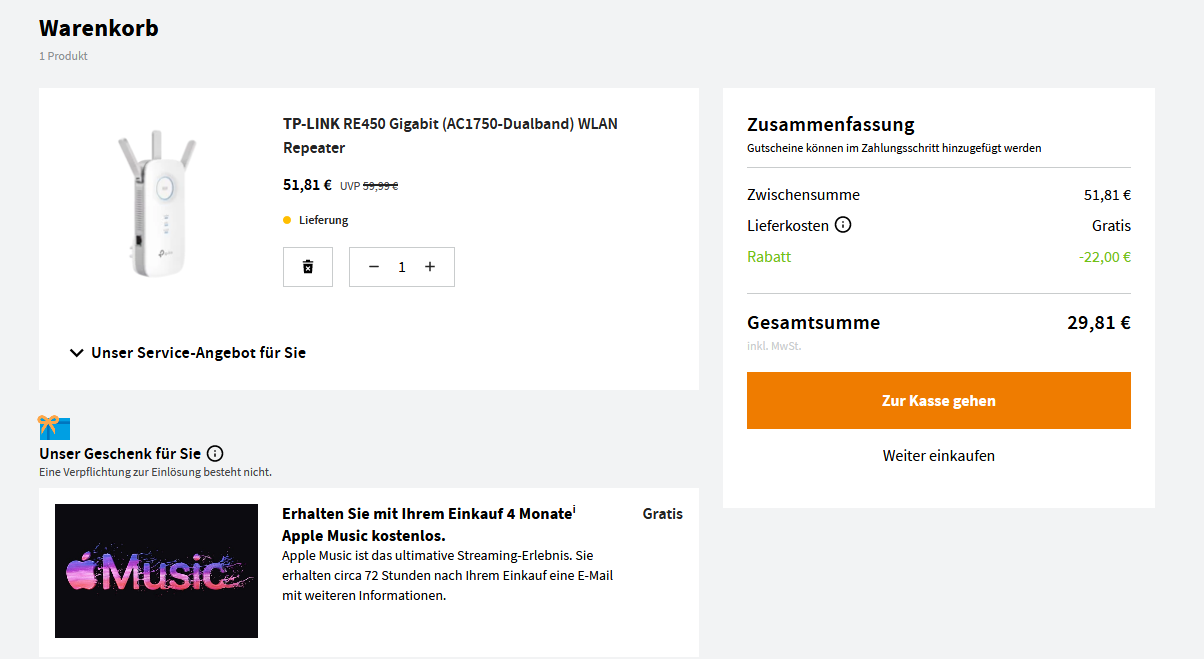
Task: Click the Lieferkosten info icon
Action: [x=843, y=225]
